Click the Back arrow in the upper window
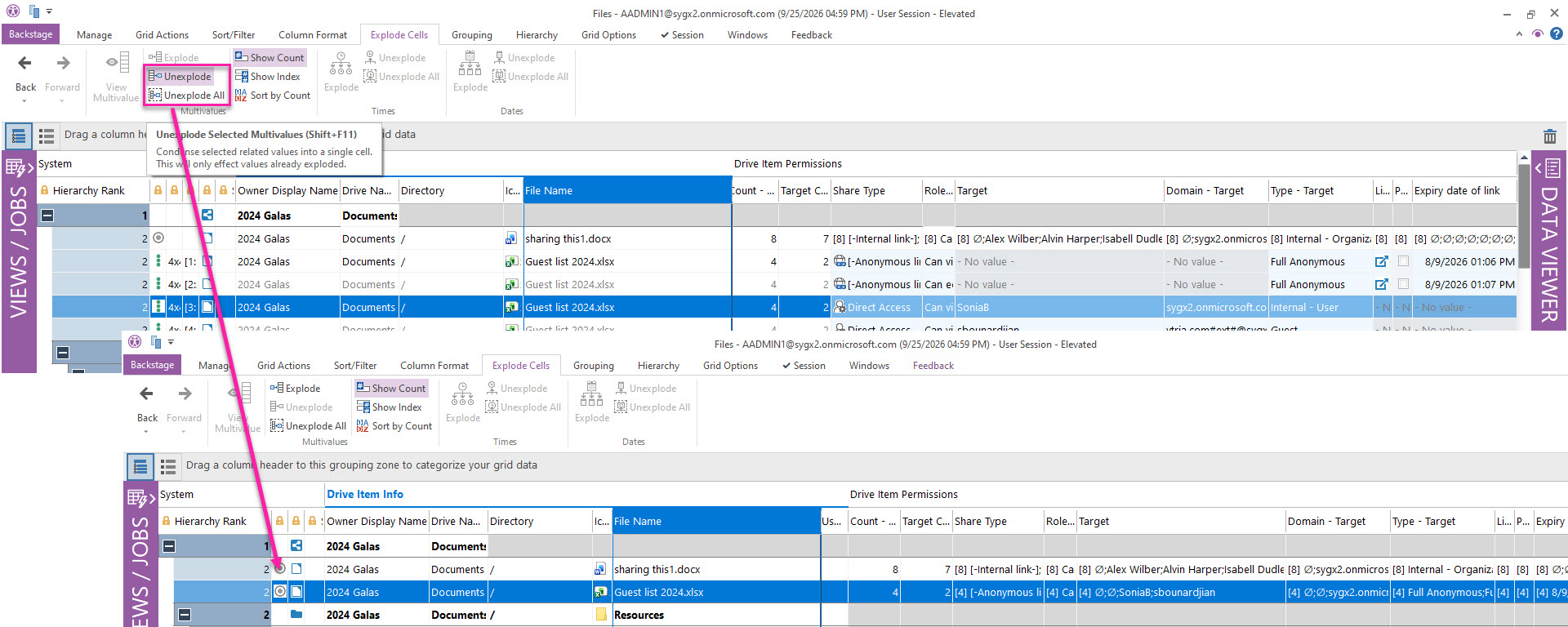Image resolution: width=1568 pixels, height=627 pixels. tap(25, 63)
